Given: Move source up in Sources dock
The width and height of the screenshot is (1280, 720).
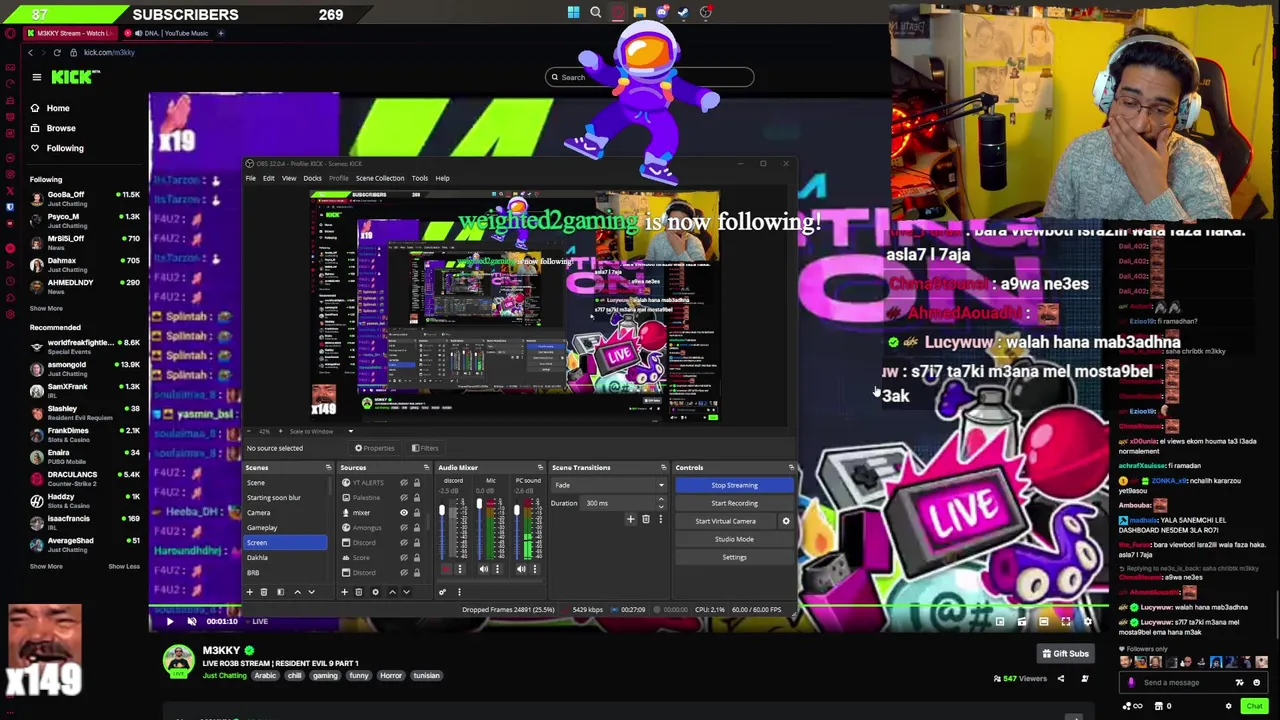Looking at the screenshot, I should coord(392,592).
